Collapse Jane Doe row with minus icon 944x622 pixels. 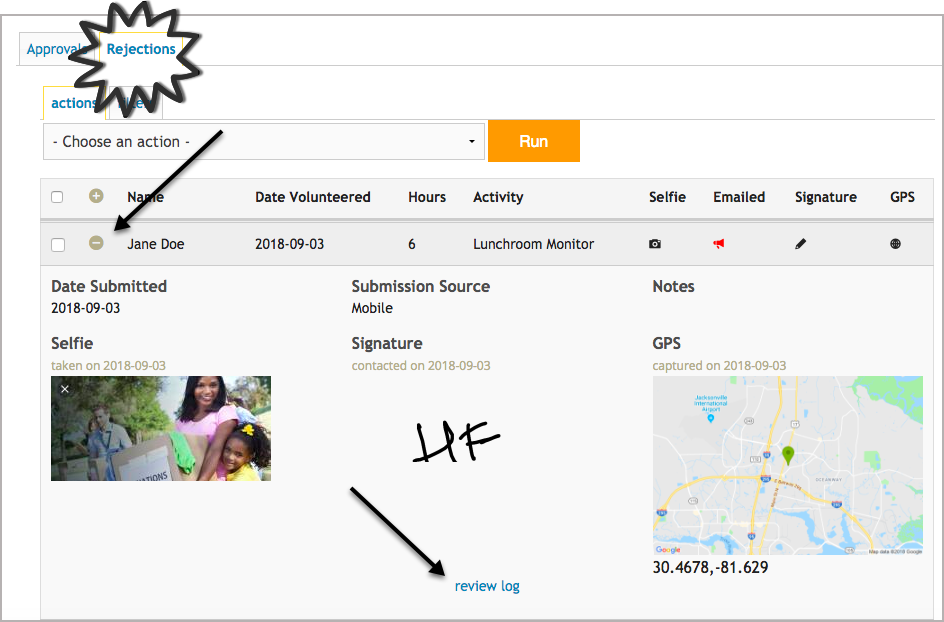pyautogui.click(x=96, y=243)
